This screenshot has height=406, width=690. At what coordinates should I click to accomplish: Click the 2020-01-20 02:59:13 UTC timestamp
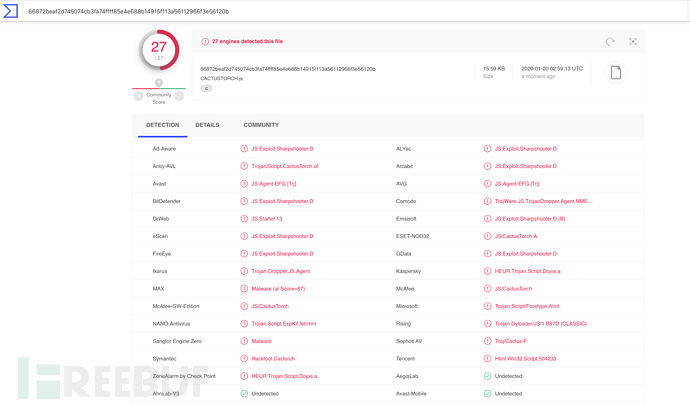(552, 69)
